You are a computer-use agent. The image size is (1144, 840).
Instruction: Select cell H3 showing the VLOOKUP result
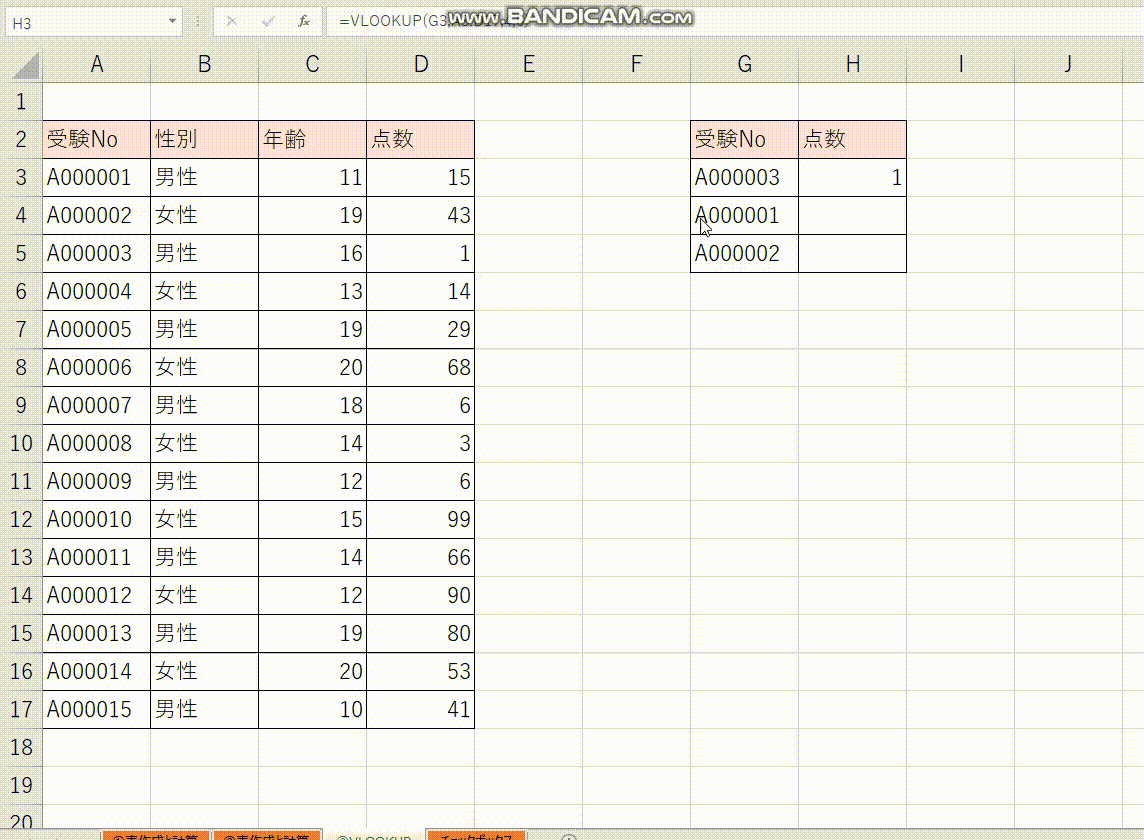(x=852, y=177)
